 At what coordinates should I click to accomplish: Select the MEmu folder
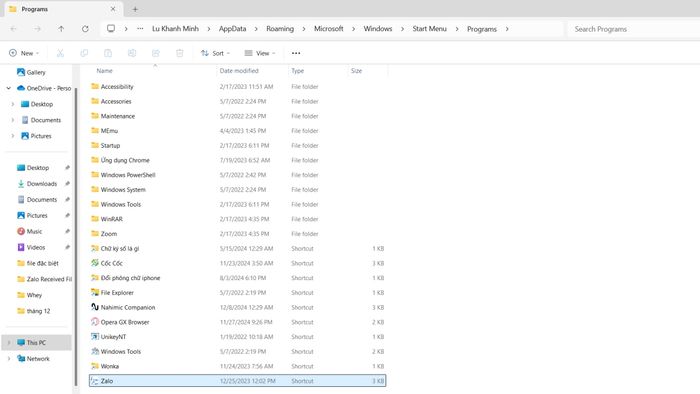pos(237,130)
